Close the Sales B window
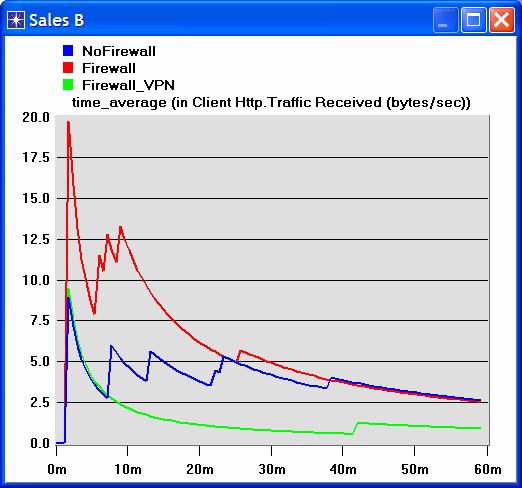Viewport: 522px width, 488px height. pyautogui.click(x=502, y=20)
